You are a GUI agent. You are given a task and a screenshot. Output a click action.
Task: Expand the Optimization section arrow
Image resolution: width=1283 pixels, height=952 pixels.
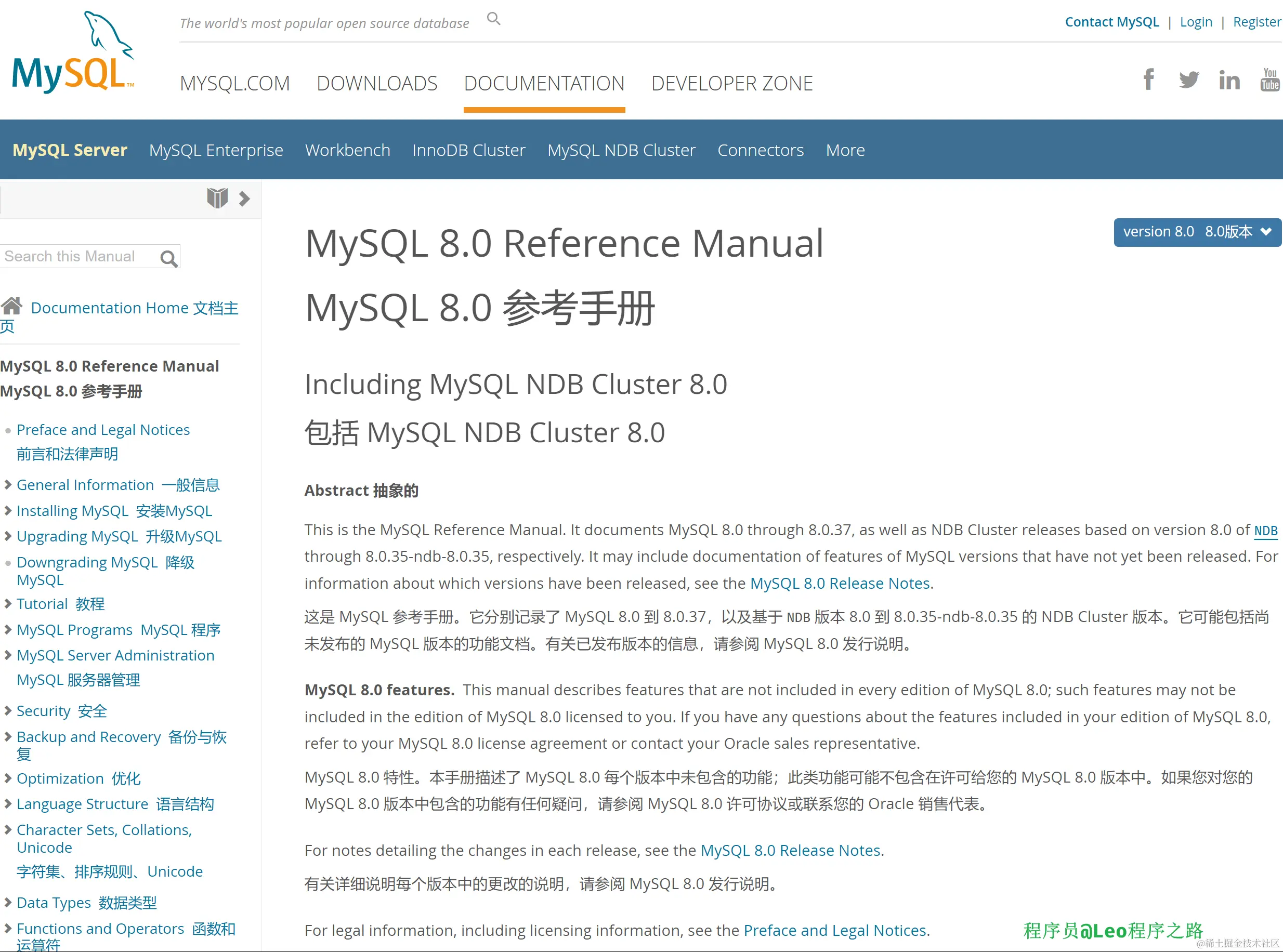8,778
